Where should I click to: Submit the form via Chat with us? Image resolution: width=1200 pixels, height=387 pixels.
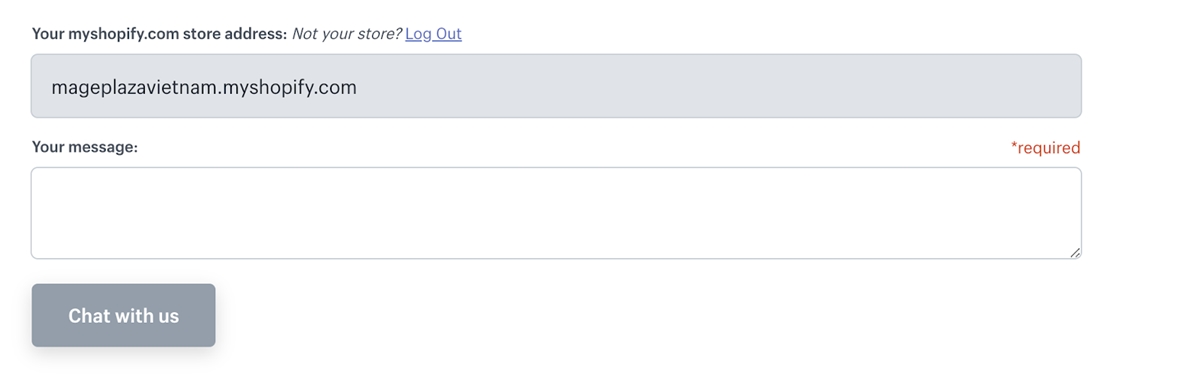click(123, 315)
